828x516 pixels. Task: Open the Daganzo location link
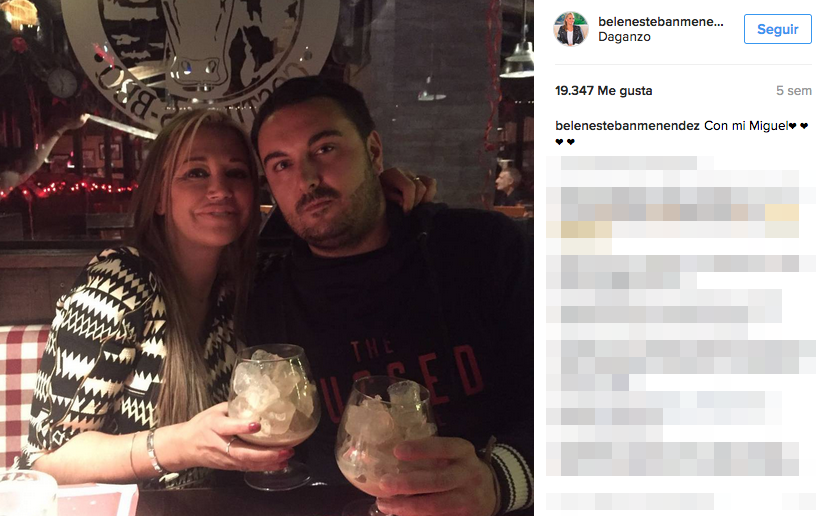click(624, 37)
